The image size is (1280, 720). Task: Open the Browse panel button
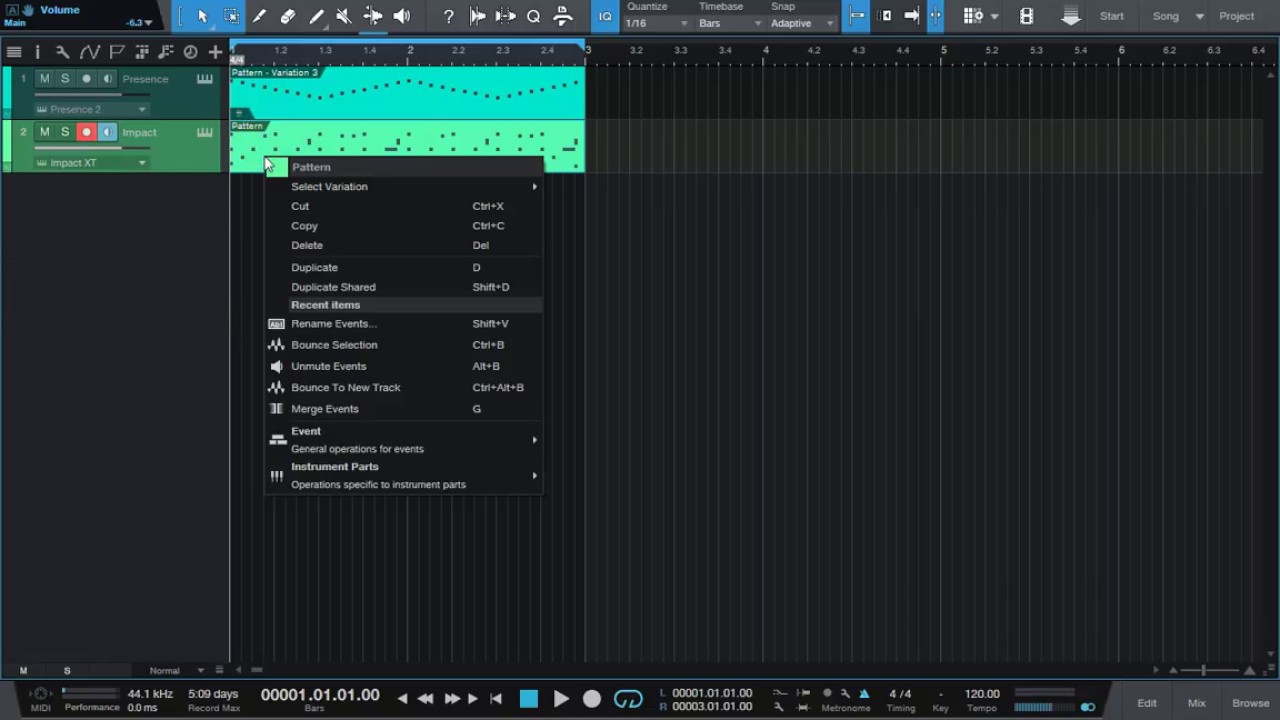coord(1250,703)
